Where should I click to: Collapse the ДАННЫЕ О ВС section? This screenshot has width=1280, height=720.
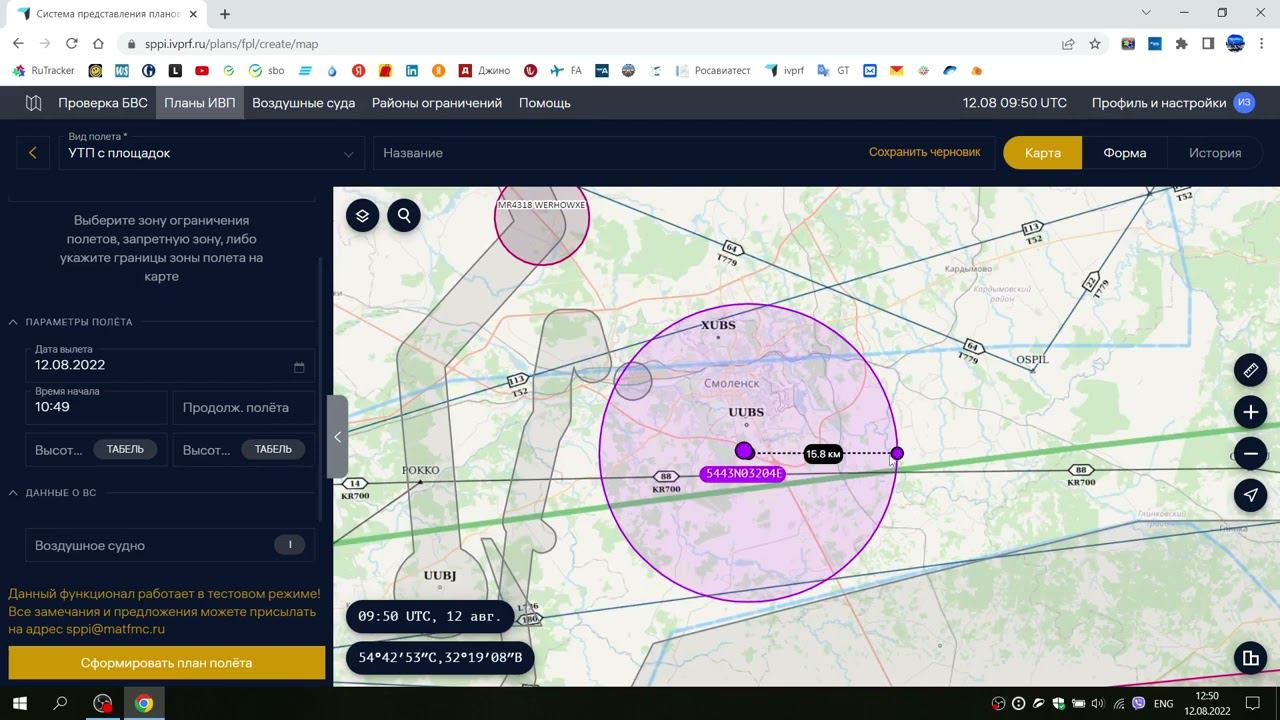coord(14,493)
